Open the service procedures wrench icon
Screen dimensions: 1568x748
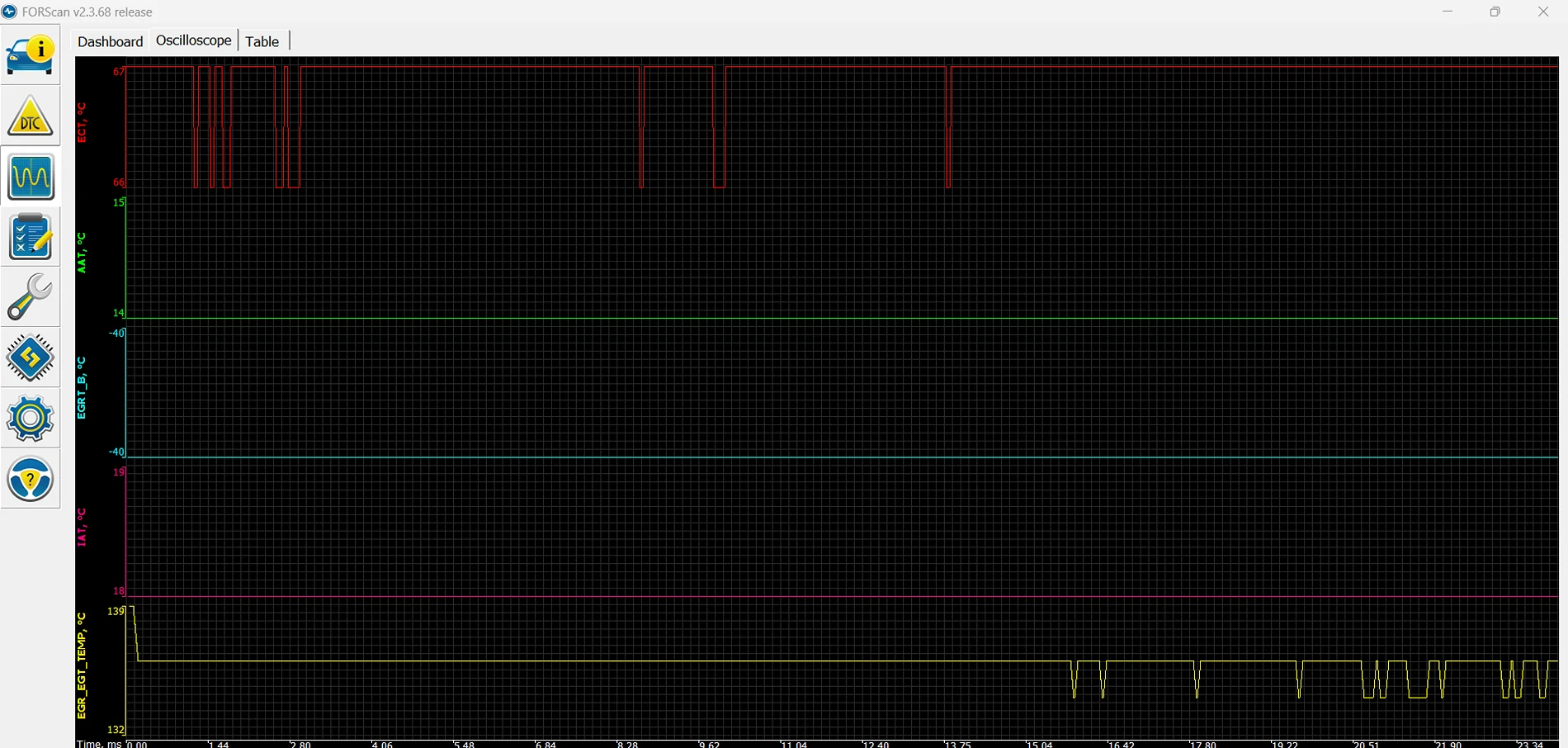coord(31,297)
